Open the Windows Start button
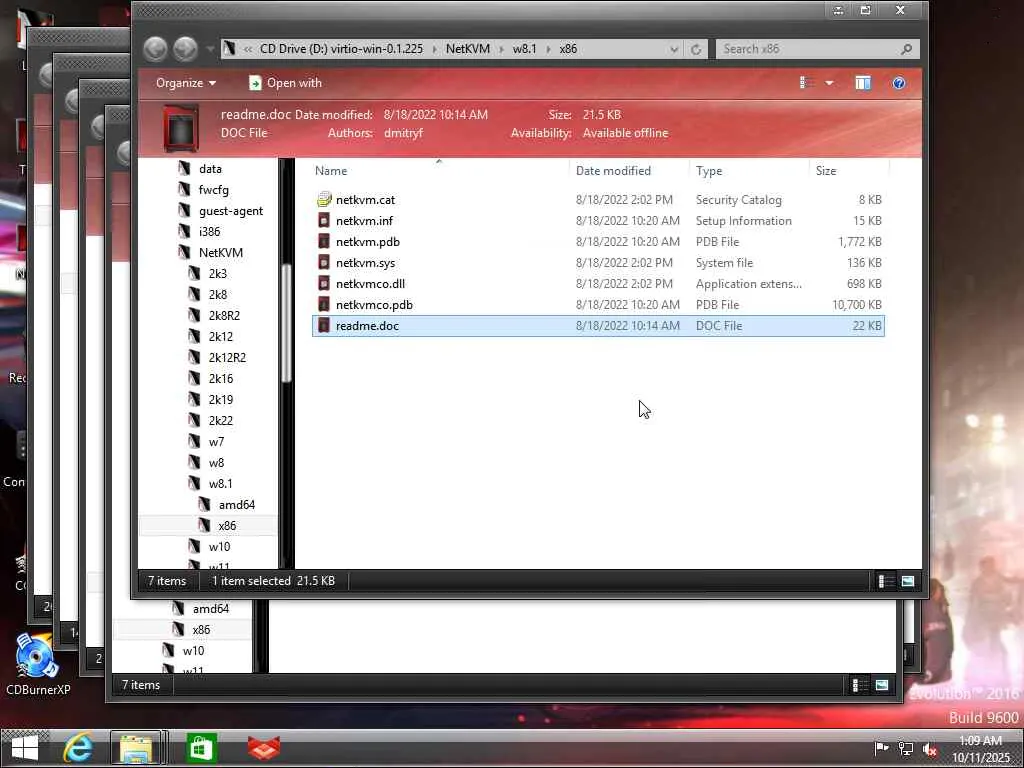This screenshot has height=768, width=1024. (25, 748)
